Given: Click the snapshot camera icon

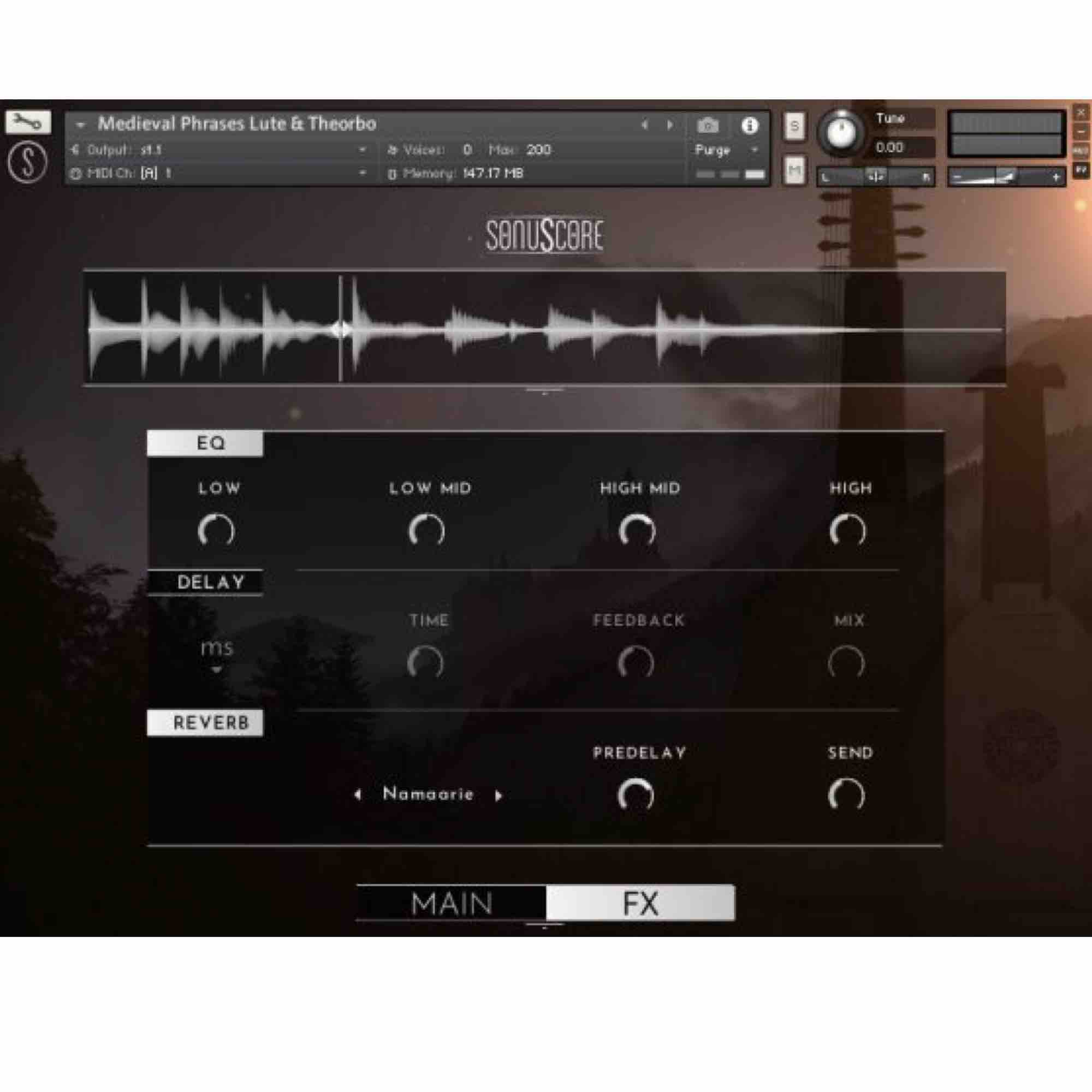Looking at the screenshot, I should [x=707, y=126].
